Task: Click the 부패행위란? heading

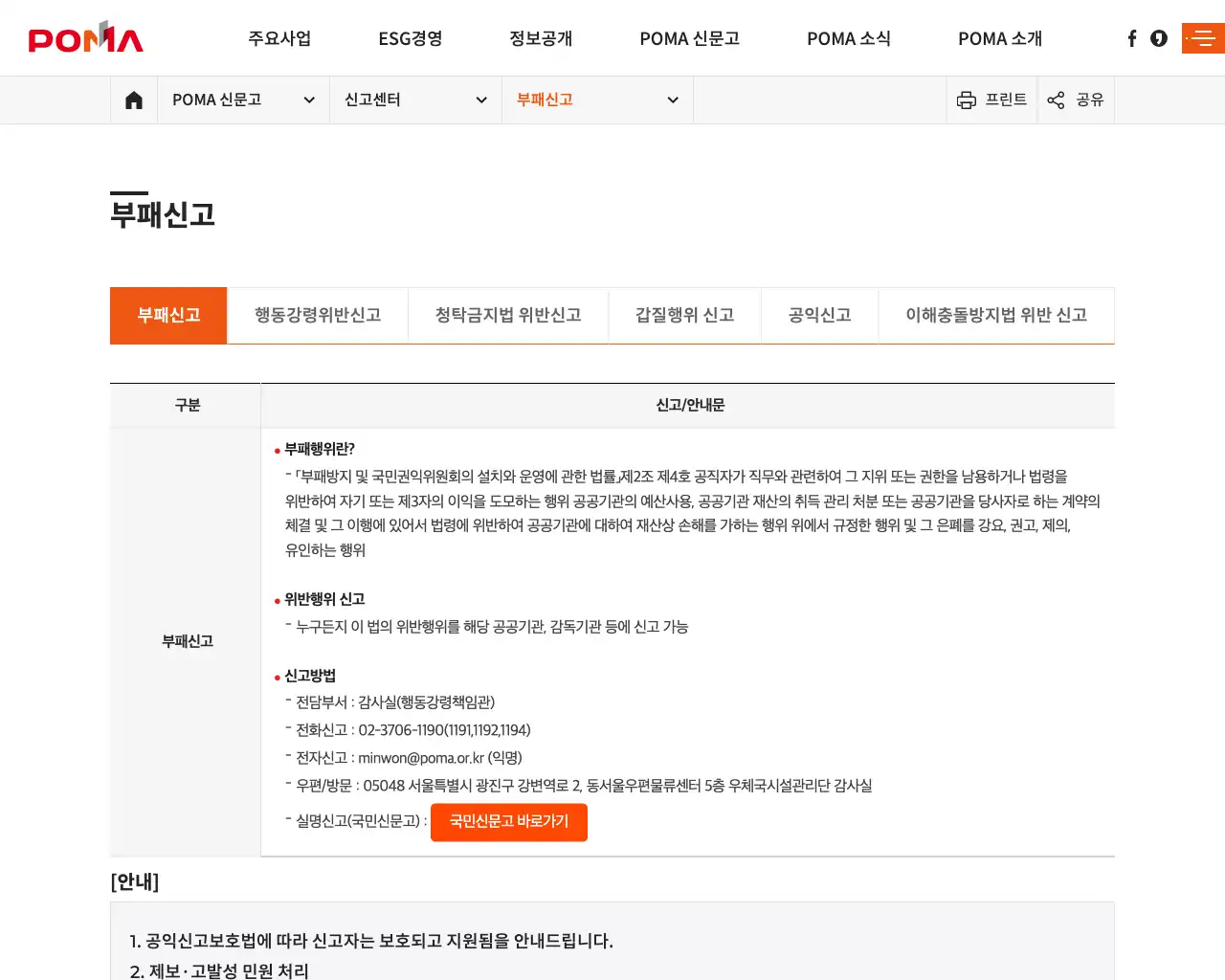Action: 320,449
